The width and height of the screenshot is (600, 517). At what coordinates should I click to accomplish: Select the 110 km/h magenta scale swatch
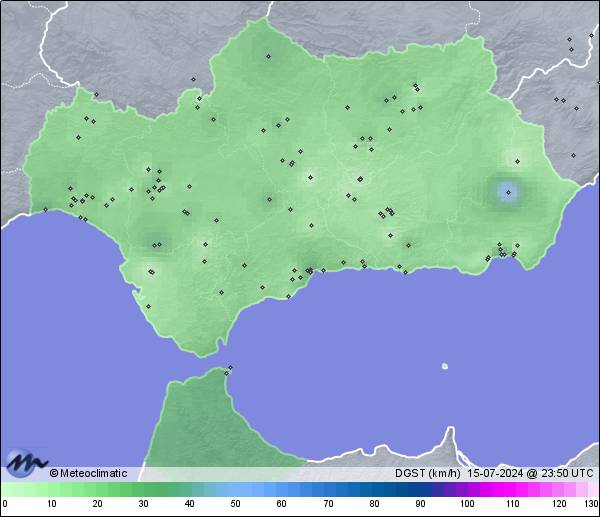pyautogui.click(x=511, y=489)
